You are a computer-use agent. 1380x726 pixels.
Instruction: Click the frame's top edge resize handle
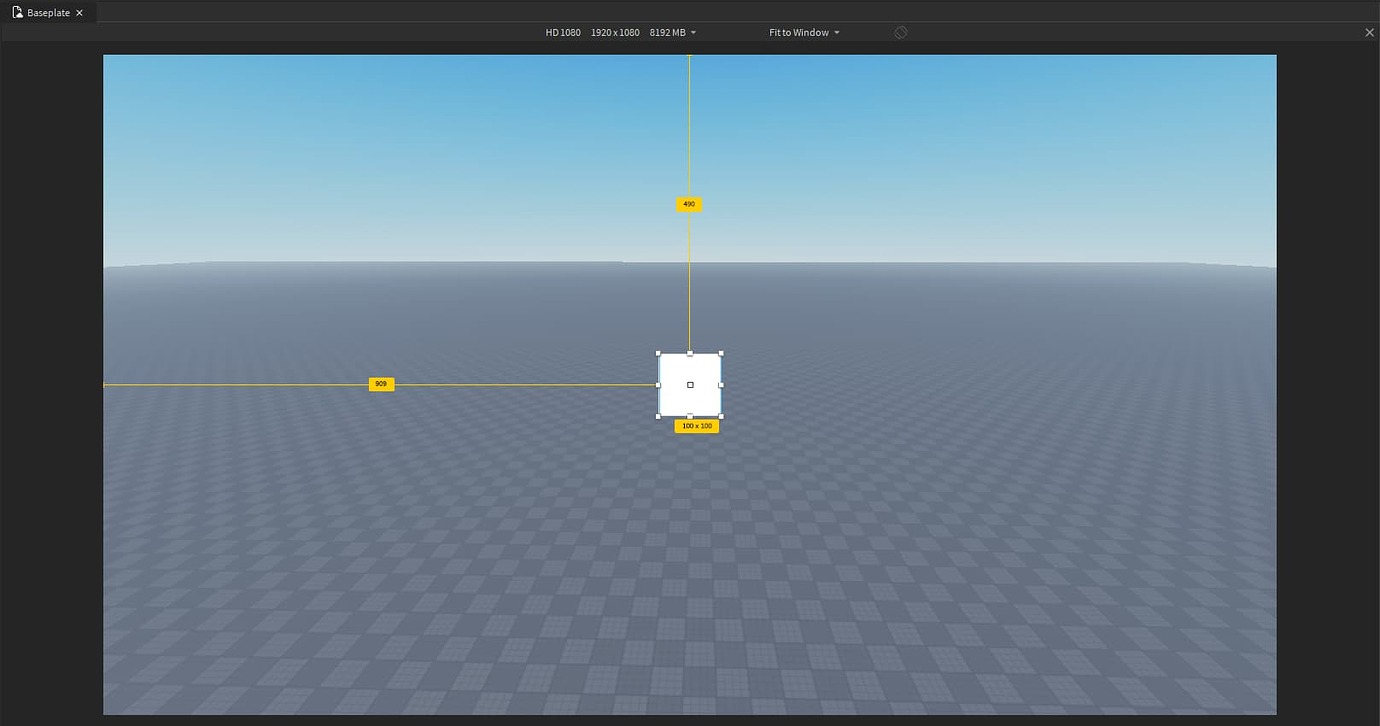click(x=690, y=352)
